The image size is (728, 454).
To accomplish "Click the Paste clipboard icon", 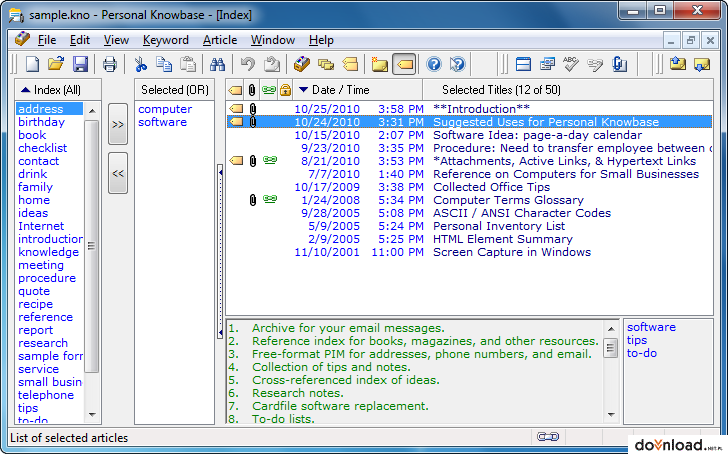I will (188, 64).
